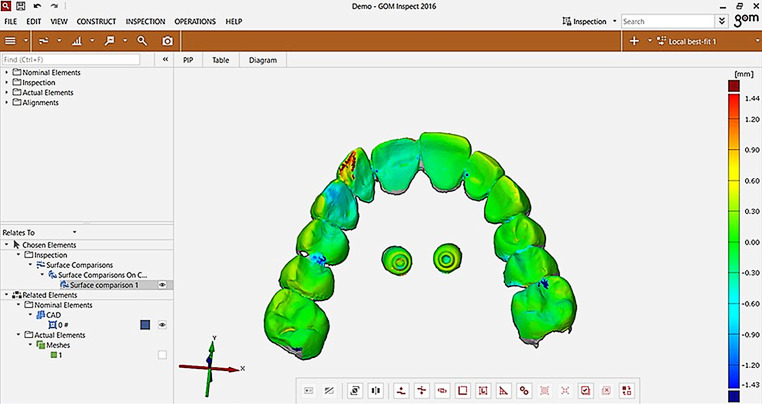Click the plus icon beside Local best-fit 1
Viewport: 762px width, 404px height.
tap(634, 41)
